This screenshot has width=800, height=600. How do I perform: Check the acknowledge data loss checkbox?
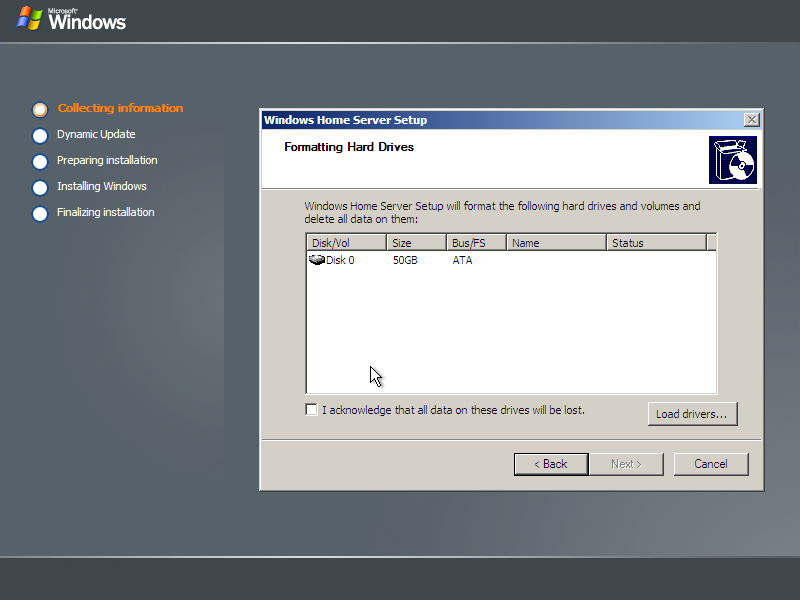click(311, 410)
